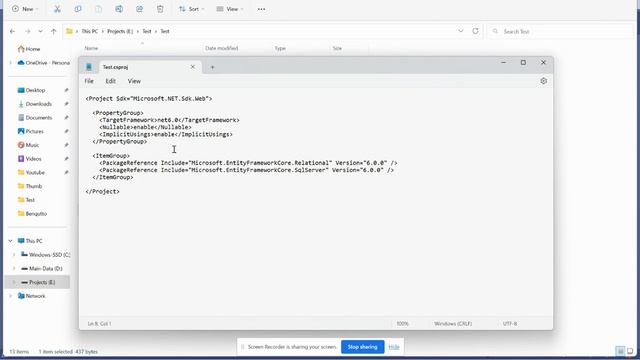Open Benquito folder in navigation pane
Viewport: 640px width, 360px height.
click(32, 214)
